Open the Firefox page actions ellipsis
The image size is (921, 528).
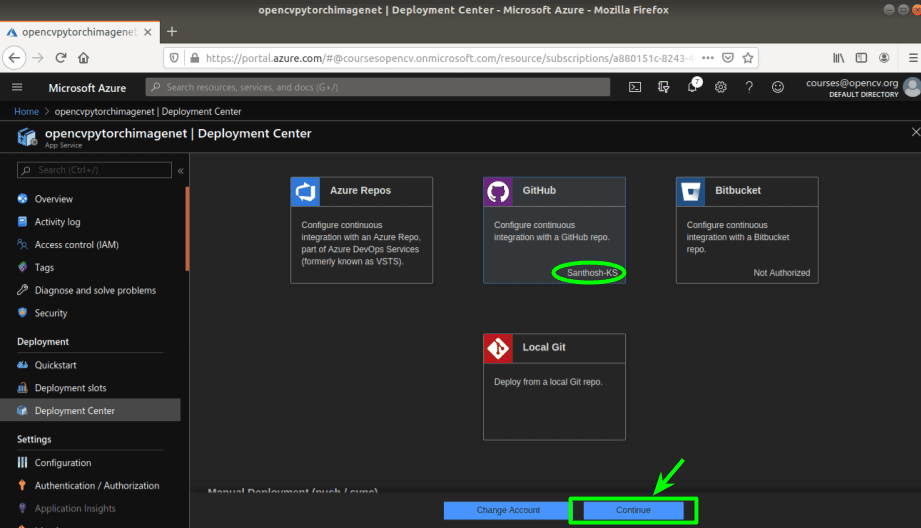click(708, 58)
